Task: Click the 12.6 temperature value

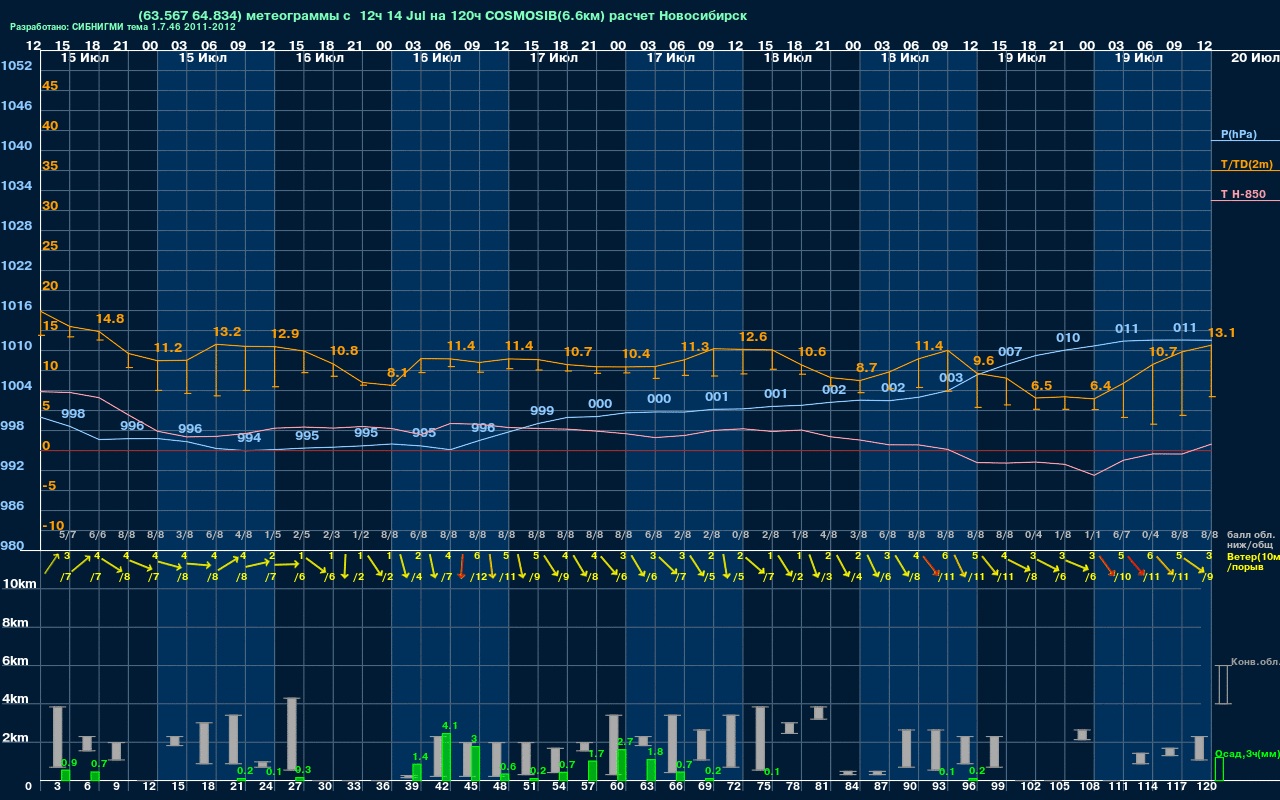Action: click(x=753, y=337)
